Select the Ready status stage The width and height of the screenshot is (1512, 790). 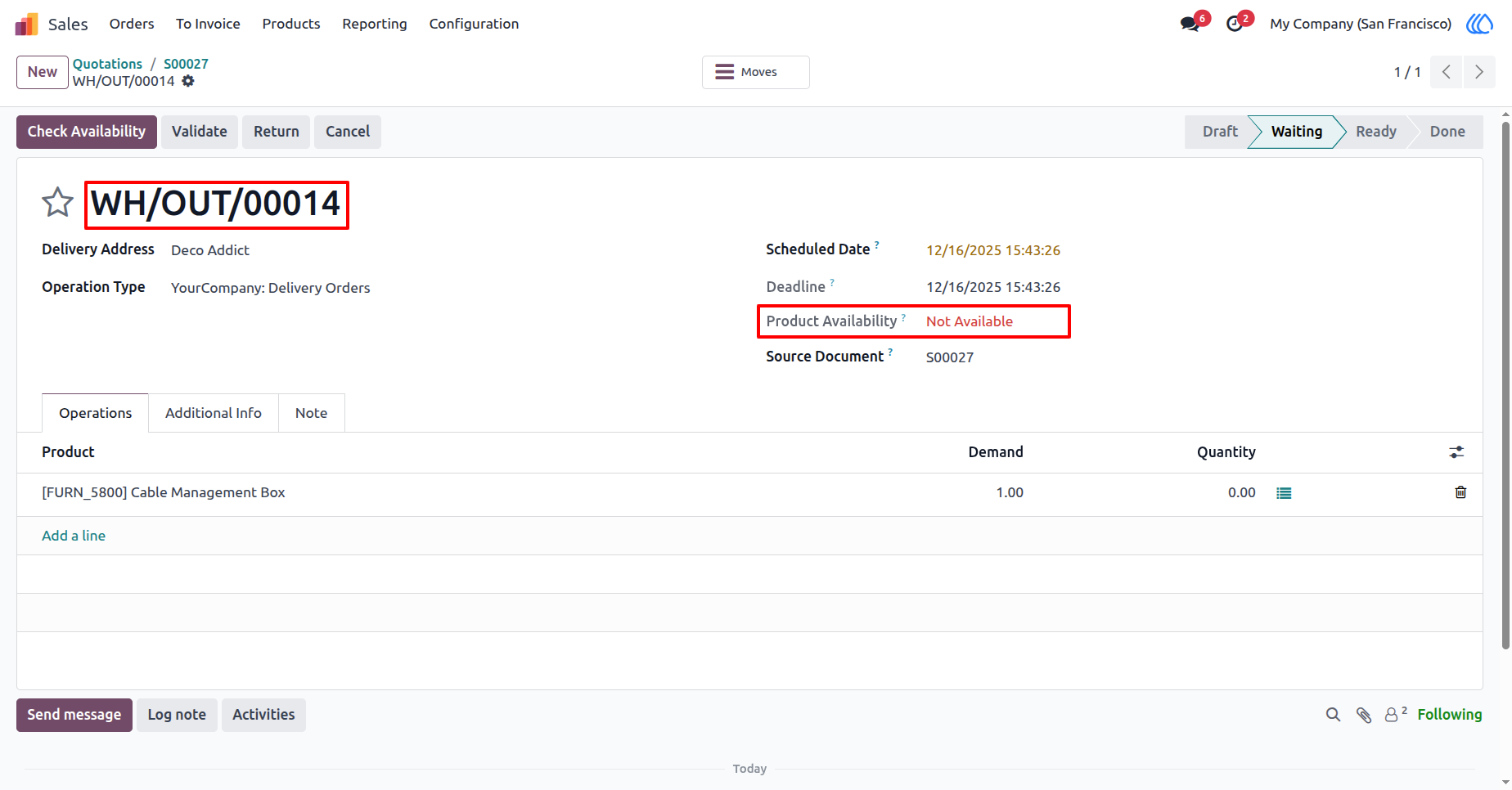1375,132
